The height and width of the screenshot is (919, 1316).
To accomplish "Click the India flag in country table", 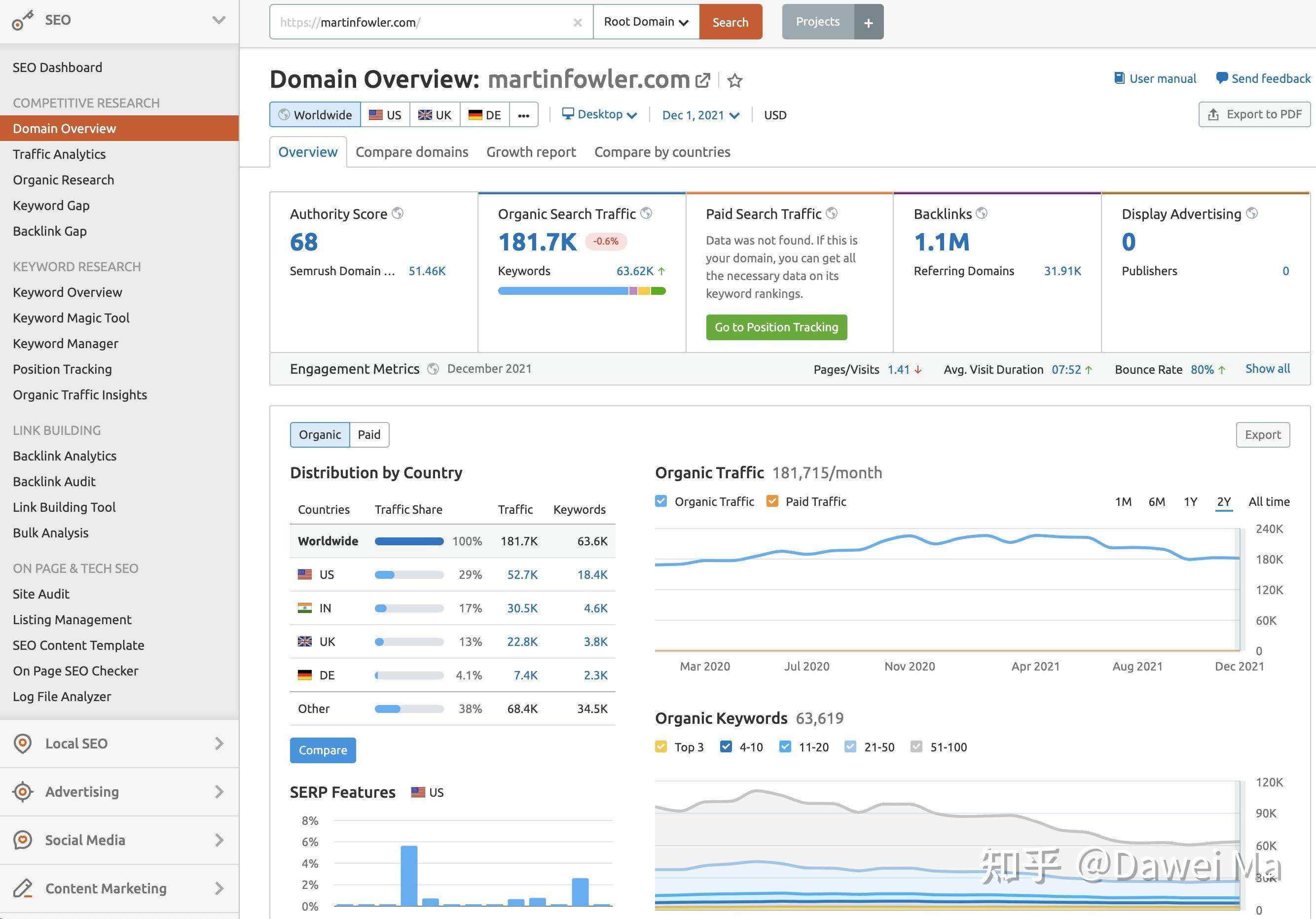I will [305, 608].
